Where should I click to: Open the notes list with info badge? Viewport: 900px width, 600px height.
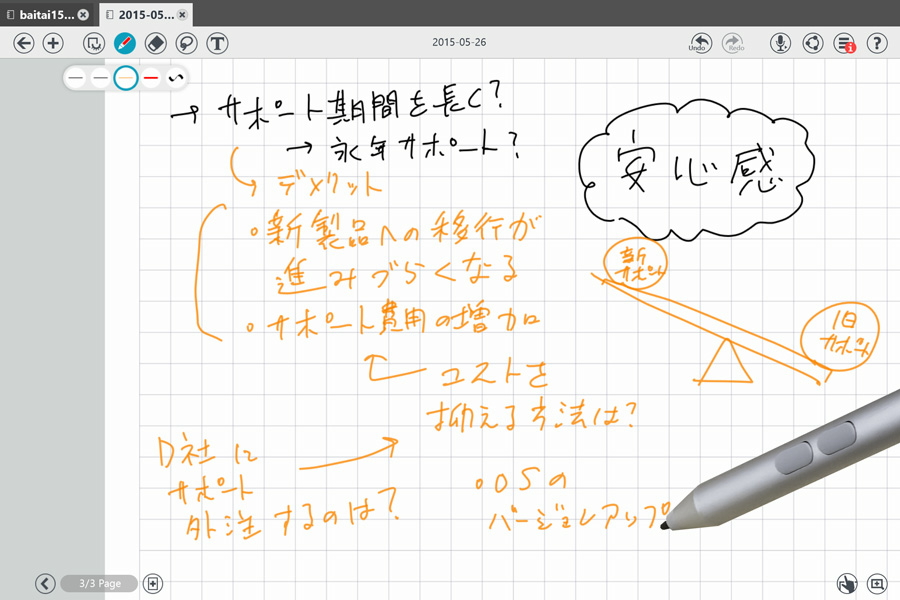(845, 43)
